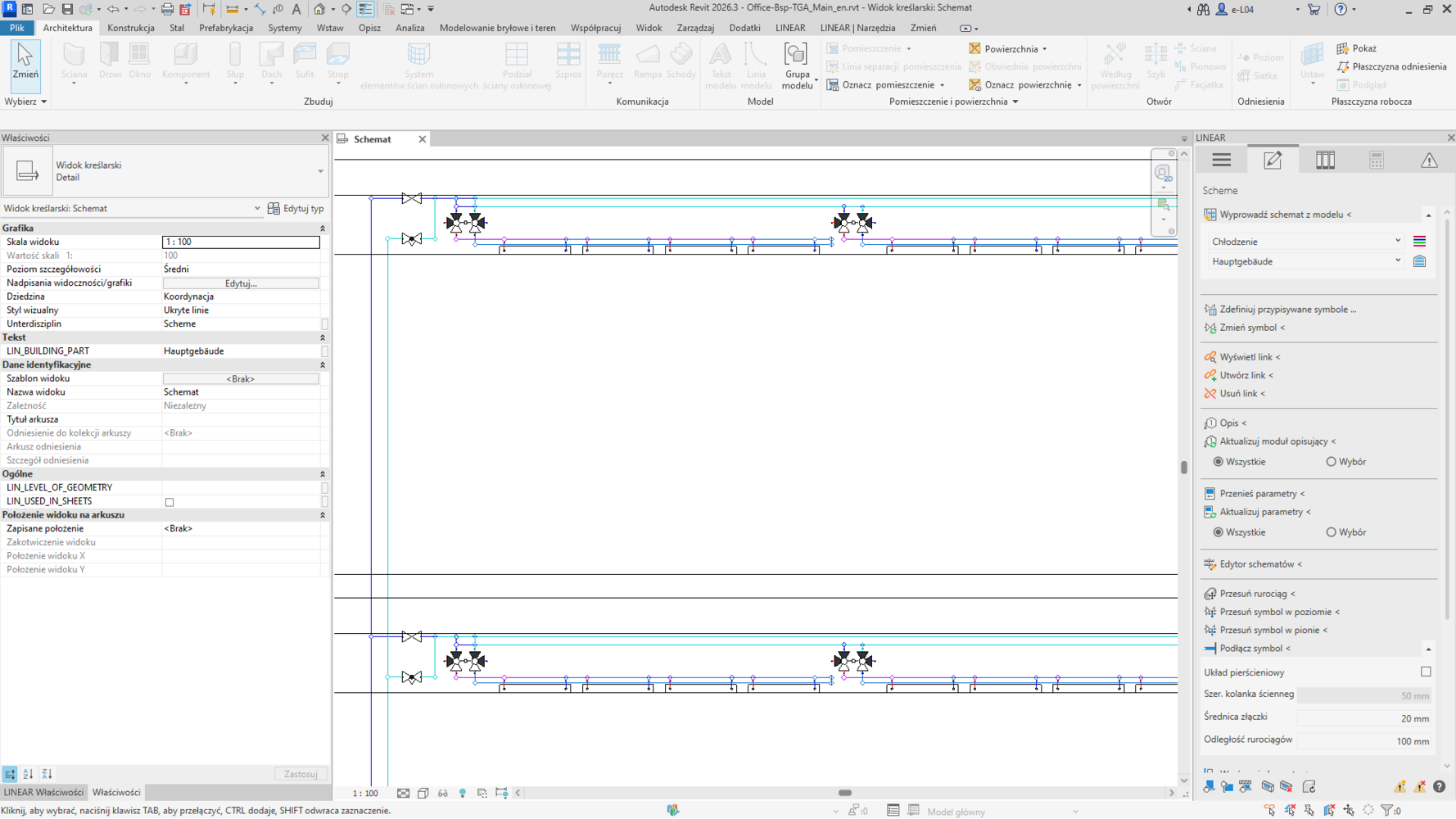Click the Edytuj typ button
This screenshot has height=819, width=1456.
tap(296, 209)
